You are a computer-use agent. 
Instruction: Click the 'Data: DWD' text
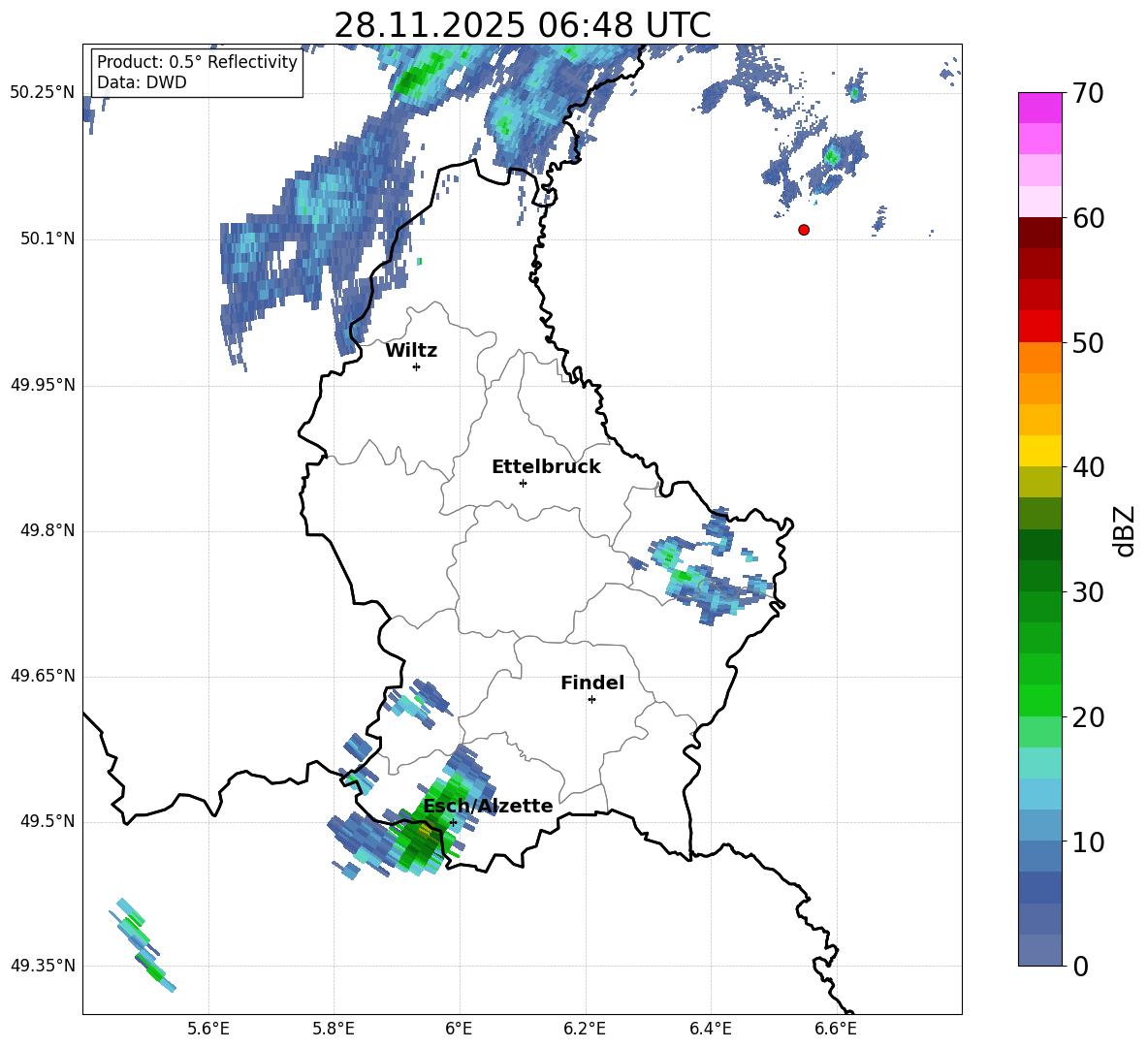pos(142,82)
